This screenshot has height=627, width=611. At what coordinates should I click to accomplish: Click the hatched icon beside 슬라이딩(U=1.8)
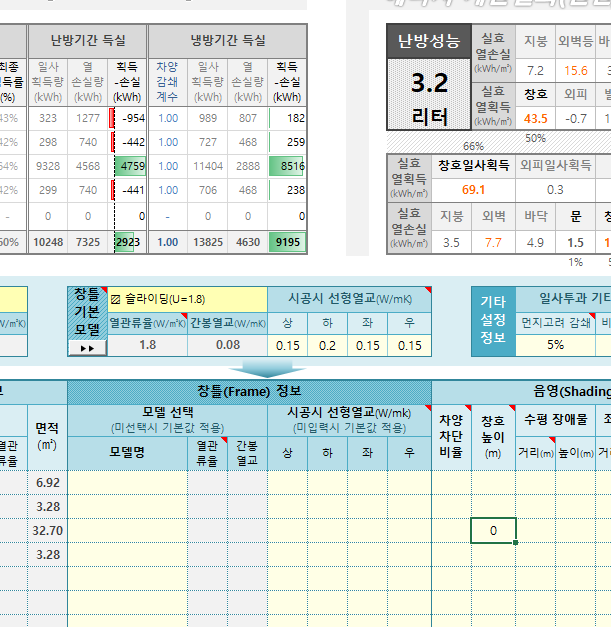point(115,298)
